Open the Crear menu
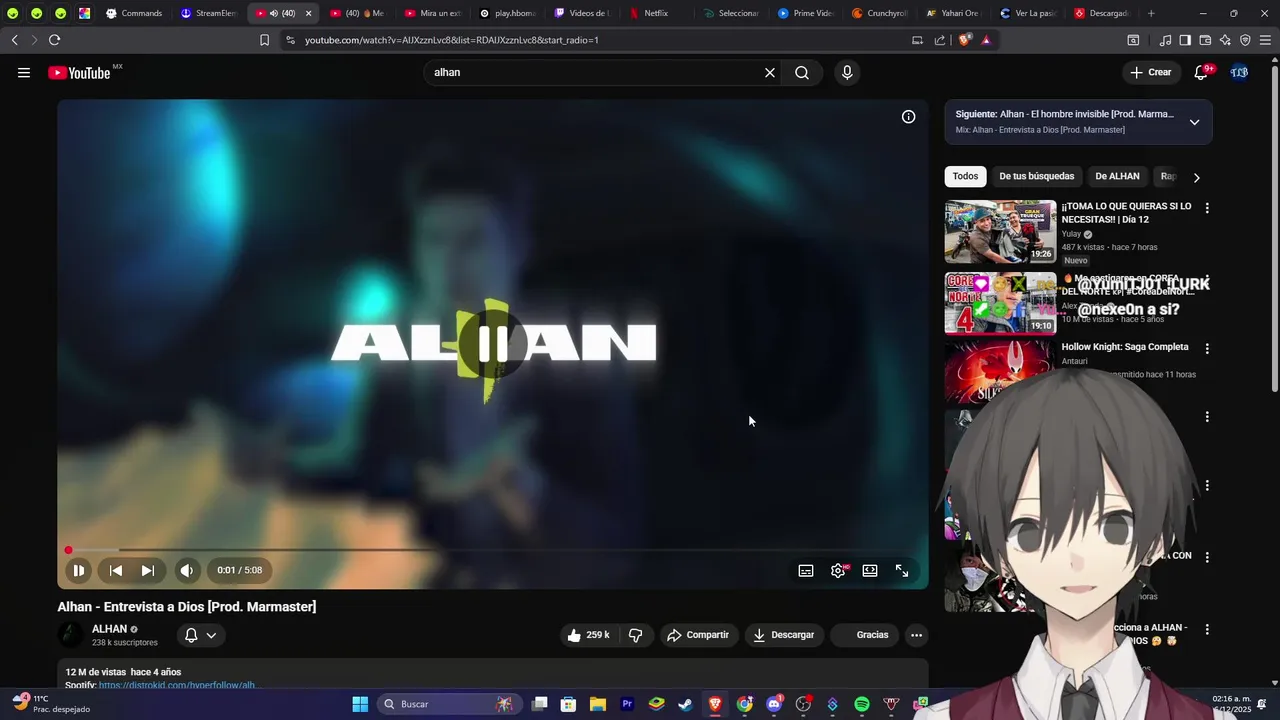 coord(1150,72)
